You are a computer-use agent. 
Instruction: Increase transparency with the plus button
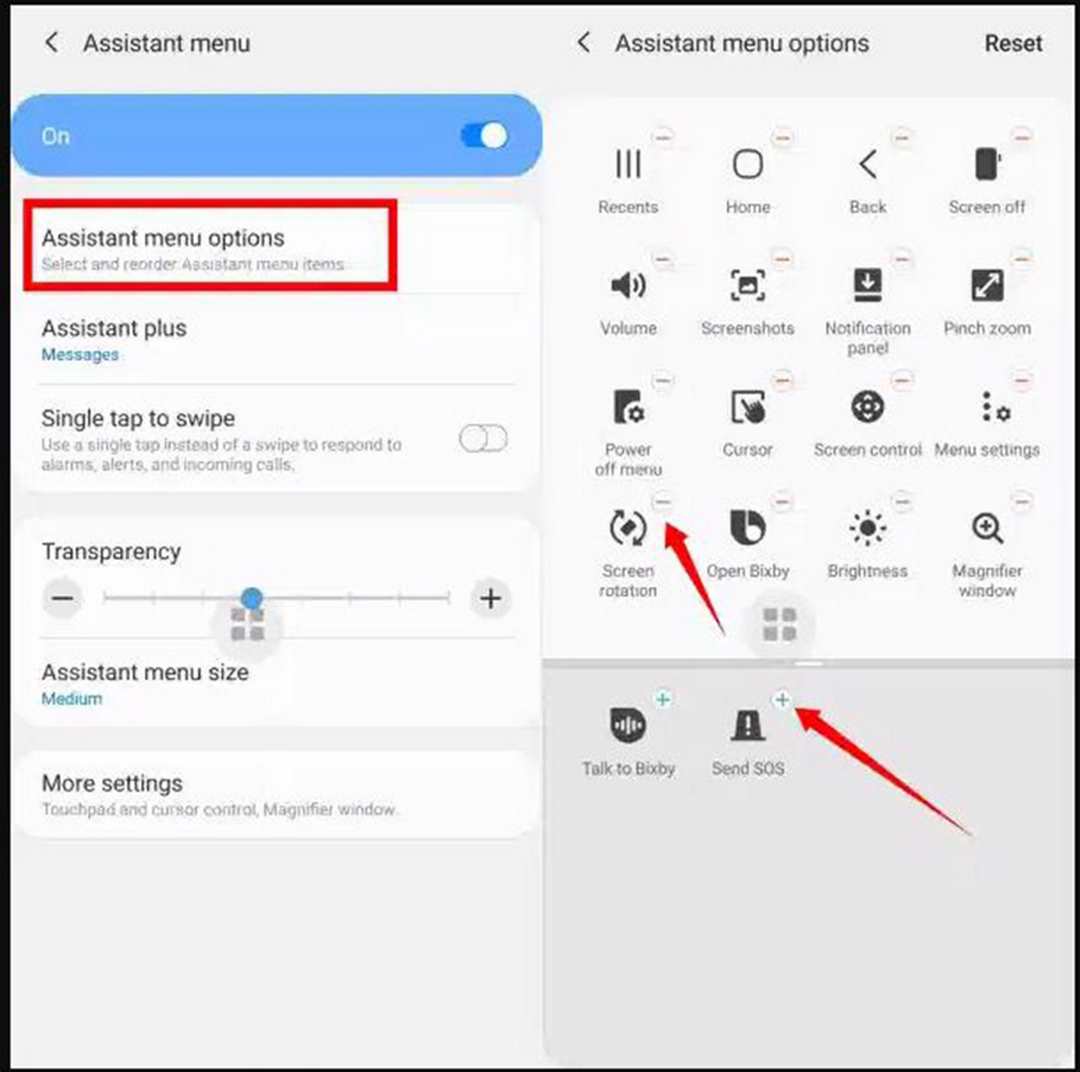pos(490,598)
